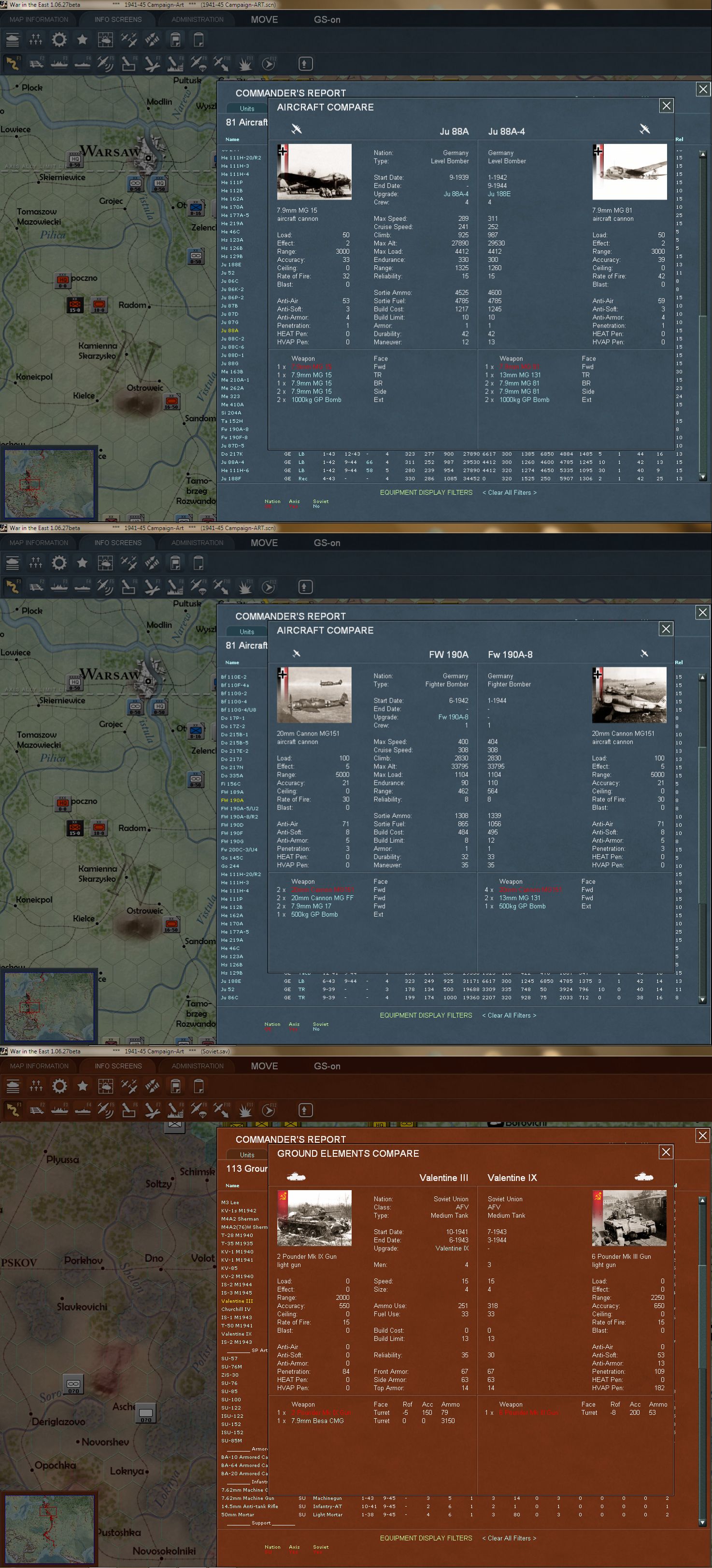The width and height of the screenshot is (712, 1568).
Task: Click the left plane icon beside Ju 88A title
Action: [x=297, y=129]
